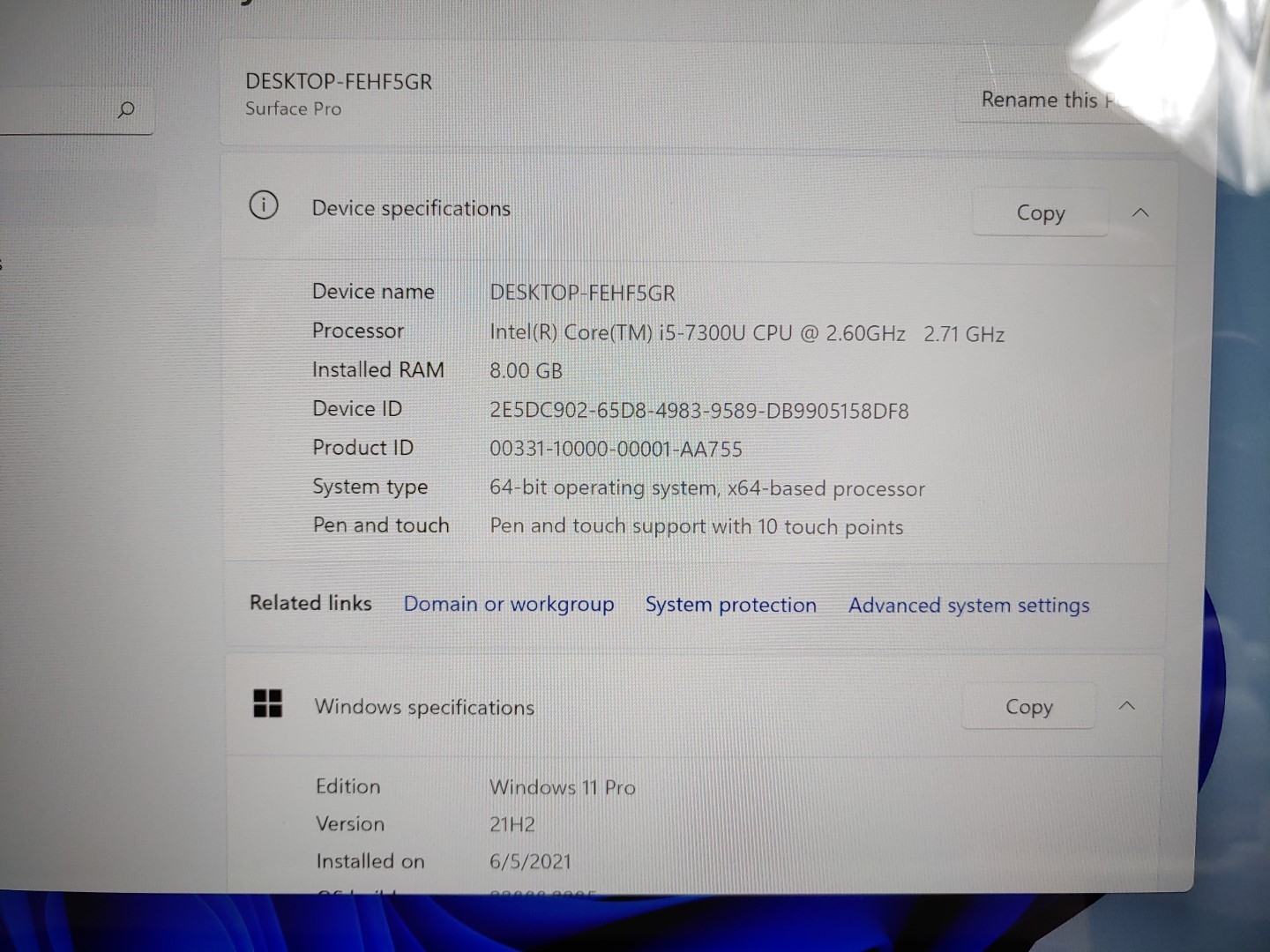Image resolution: width=1270 pixels, height=952 pixels.
Task: Collapse the Windows specifications section
Action: pyautogui.click(x=1126, y=705)
